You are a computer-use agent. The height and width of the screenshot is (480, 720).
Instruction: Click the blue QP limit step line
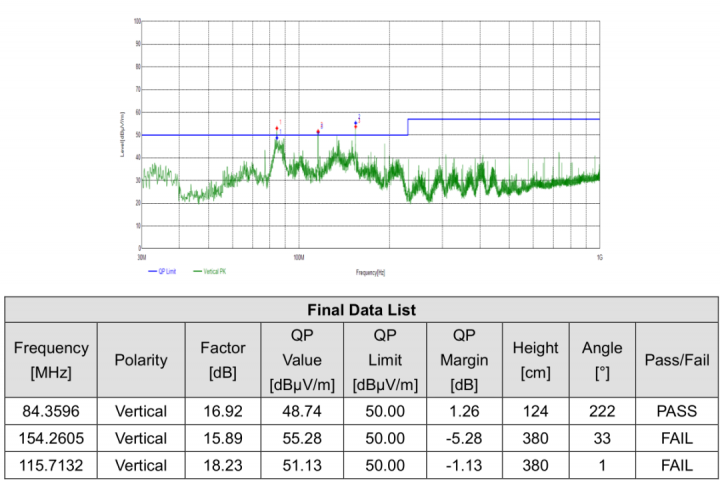[407, 126]
